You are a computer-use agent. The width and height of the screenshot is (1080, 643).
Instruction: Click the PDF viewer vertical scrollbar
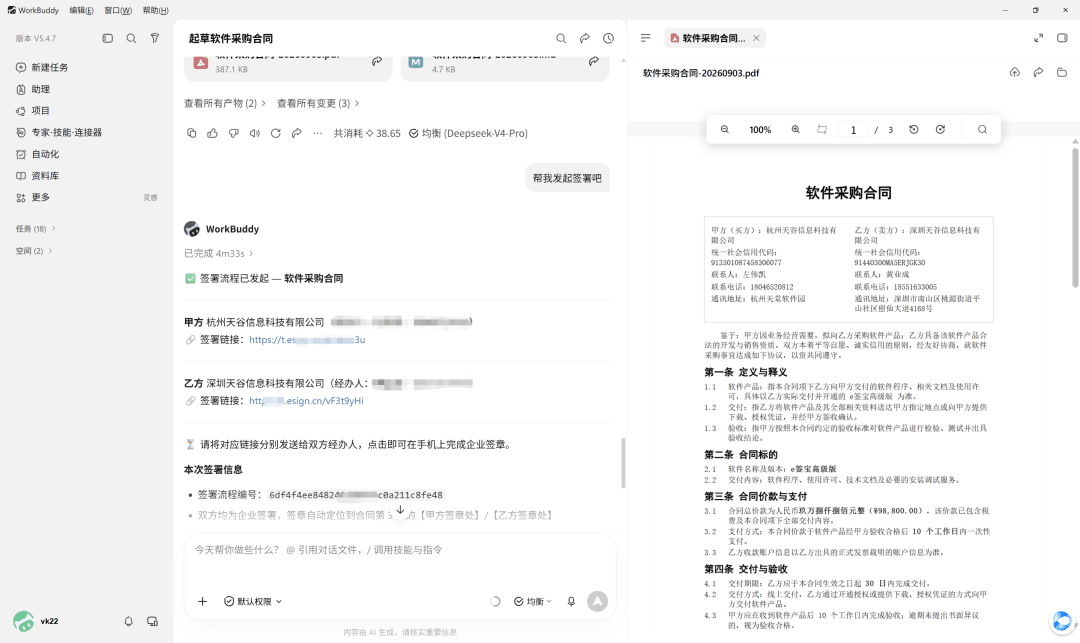click(1074, 217)
